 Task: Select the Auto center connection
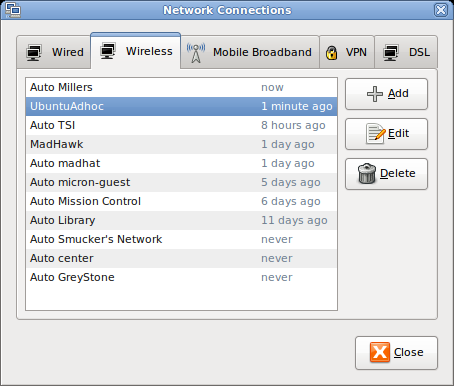pyautogui.click(x=181, y=259)
